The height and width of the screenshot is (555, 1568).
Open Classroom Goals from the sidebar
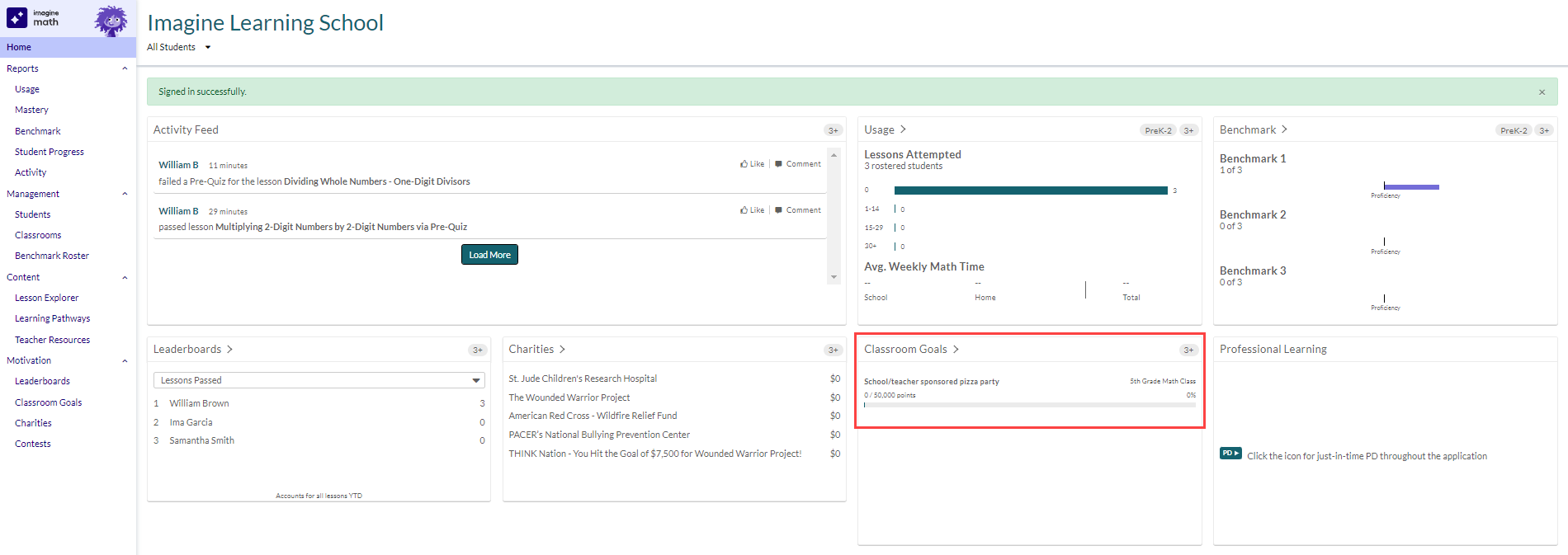[49, 402]
